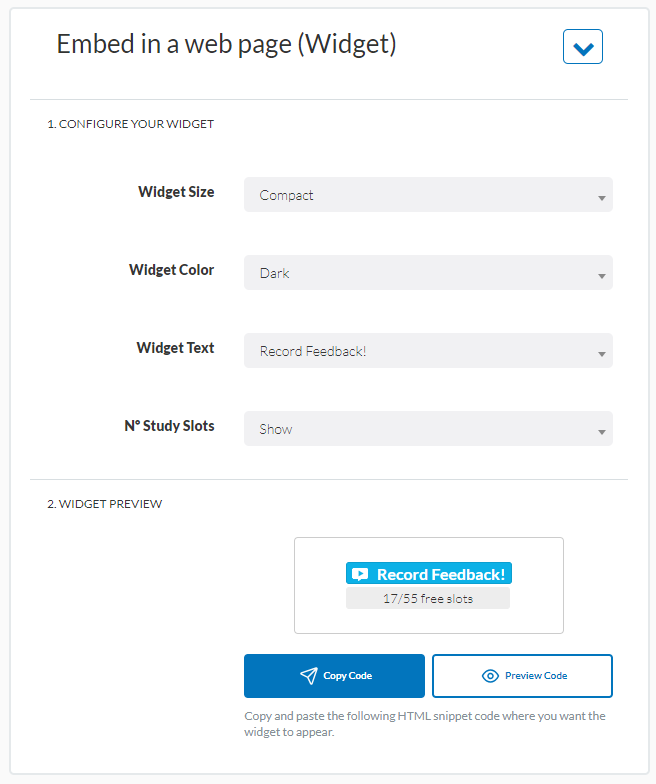Click the Widget Preview section heading
Image resolution: width=656 pixels, height=784 pixels.
105,504
